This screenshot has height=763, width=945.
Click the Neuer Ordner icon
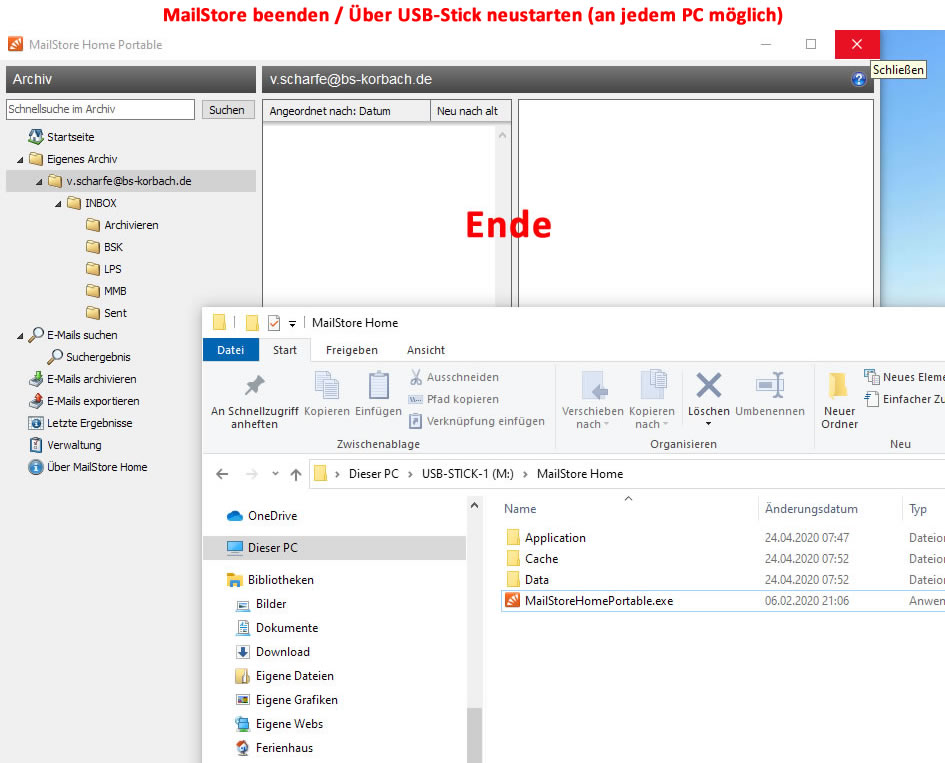(838, 385)
